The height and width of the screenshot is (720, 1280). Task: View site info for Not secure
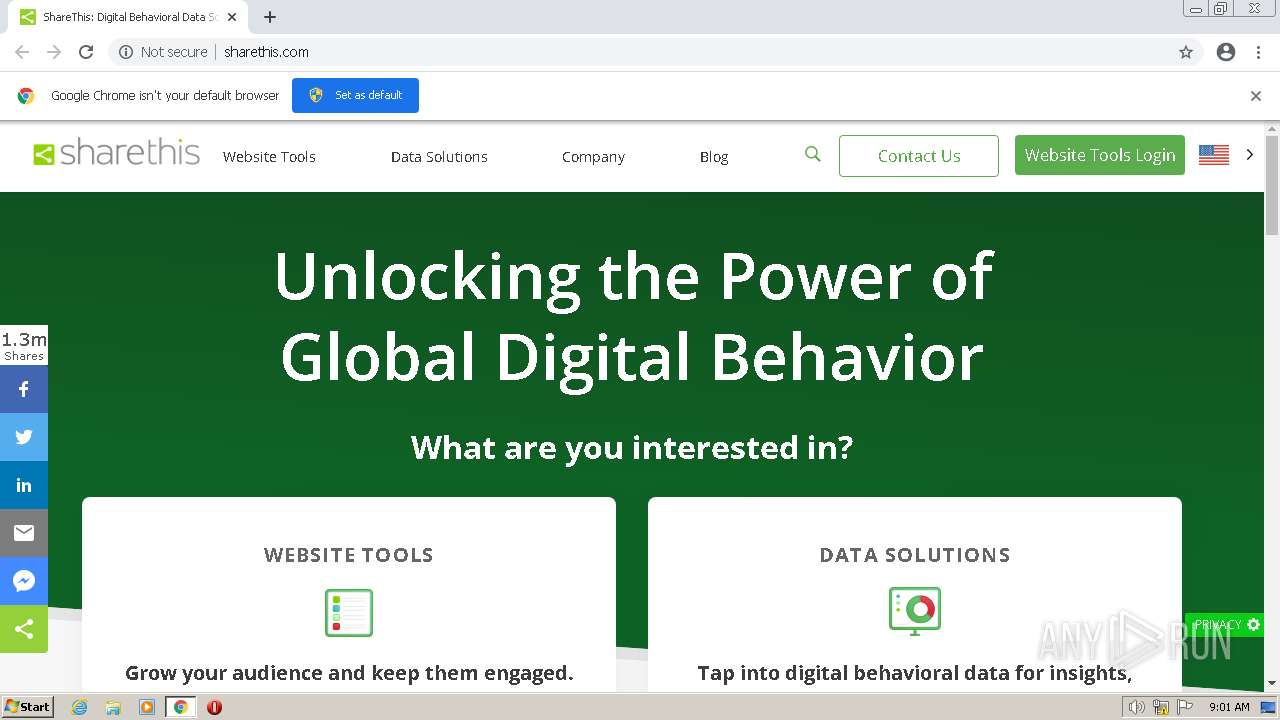(x=163, y=52)
